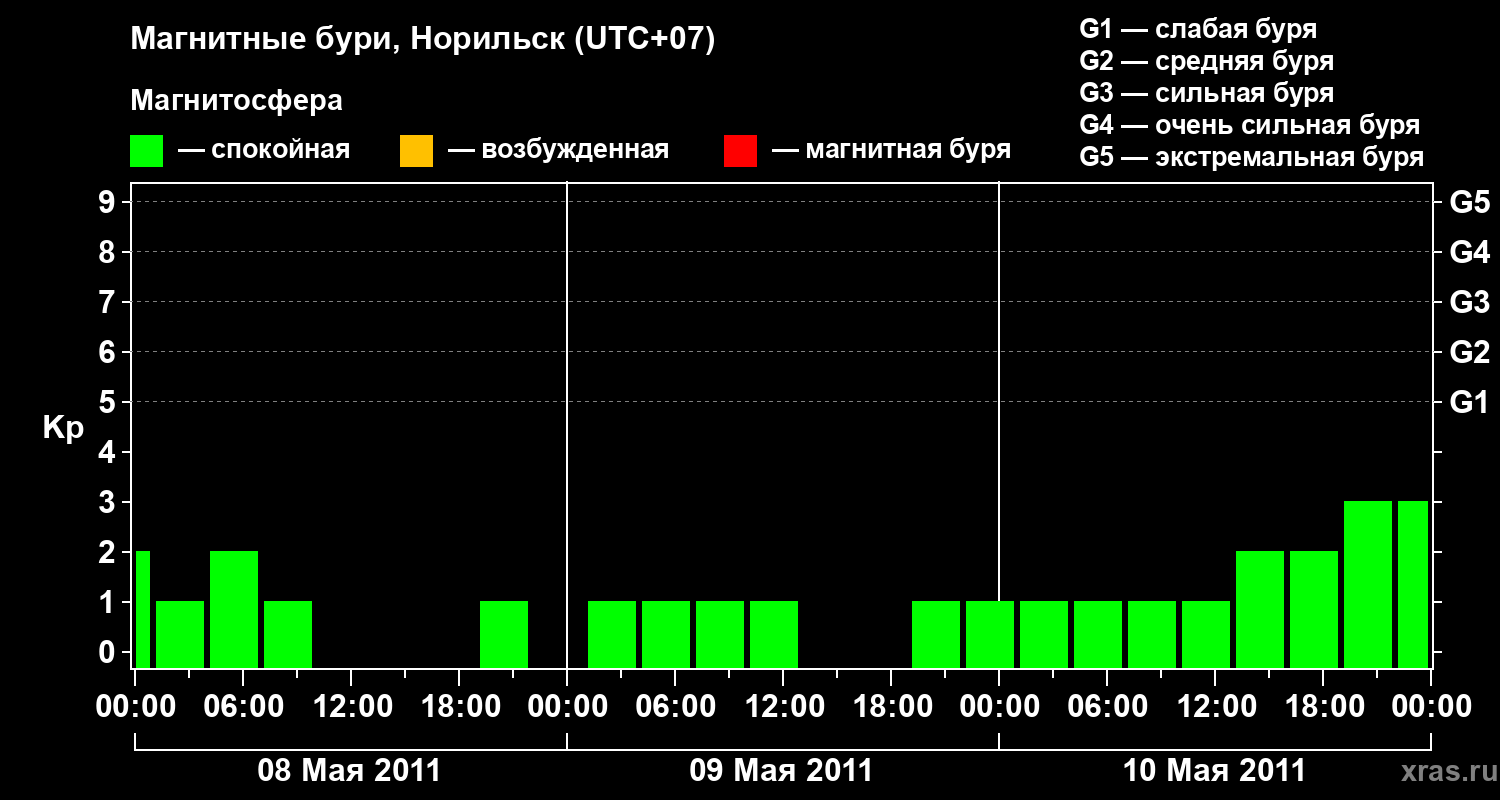Click the last Kp 3 bar on 10 May
This screenshot has height=800, width=1500.
click(x=1413, y=584)
